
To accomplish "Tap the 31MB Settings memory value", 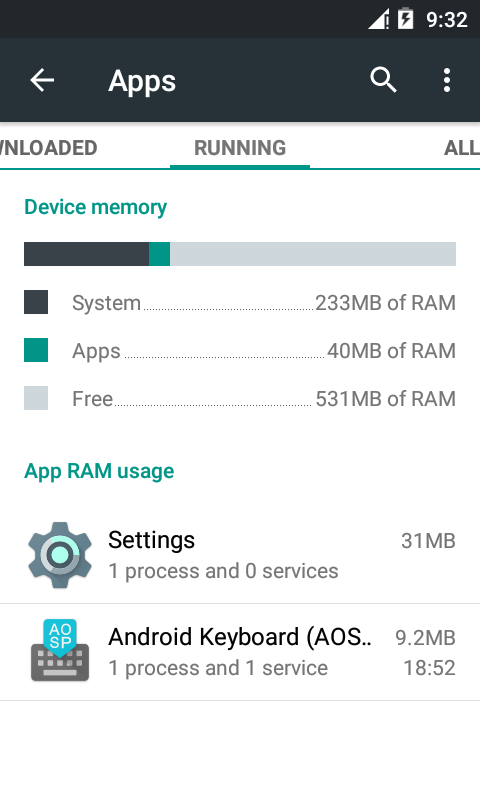I will 428,541.
